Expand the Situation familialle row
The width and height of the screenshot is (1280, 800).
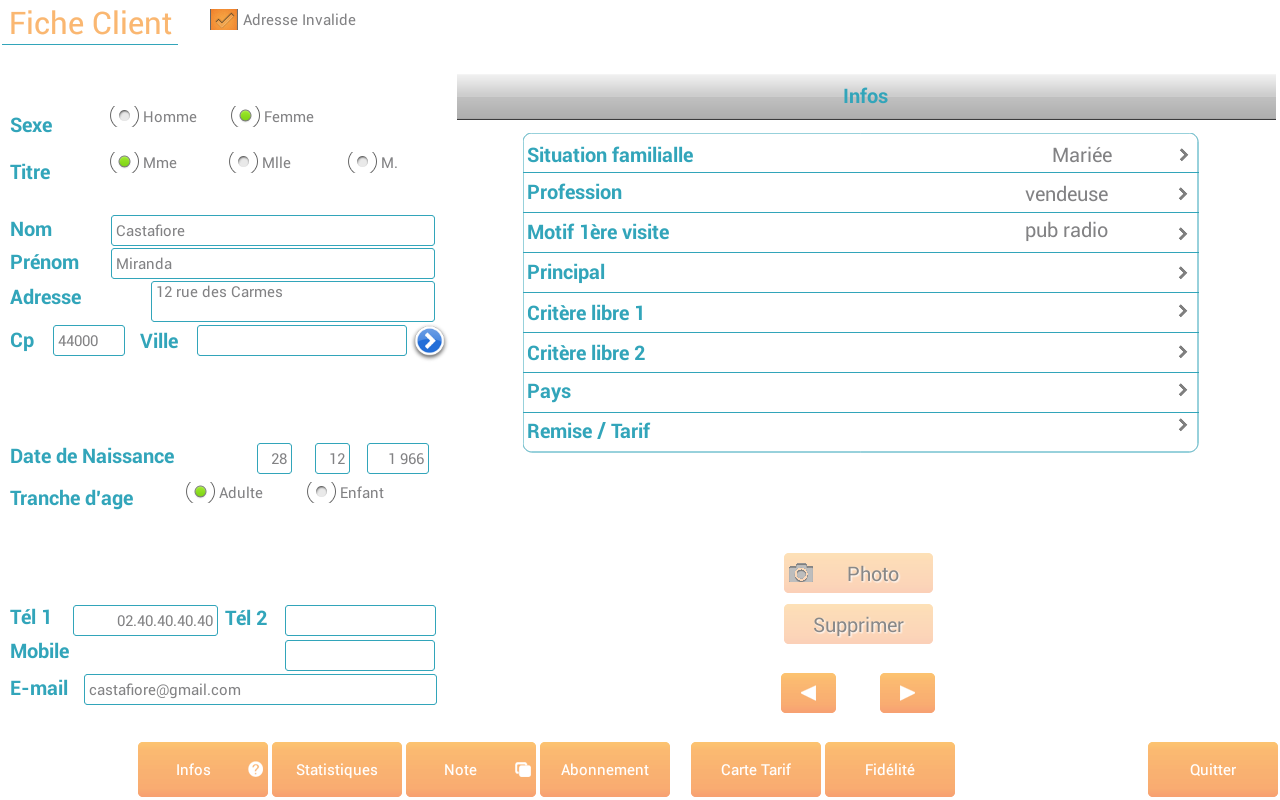tap(860, 153)
